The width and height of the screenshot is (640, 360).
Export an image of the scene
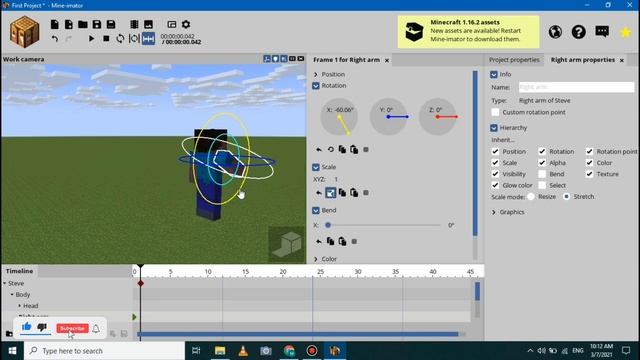[148, 24]
